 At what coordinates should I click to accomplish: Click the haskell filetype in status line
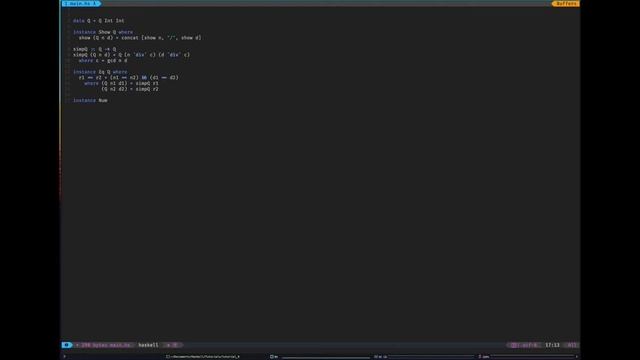(x=148, y=345)
